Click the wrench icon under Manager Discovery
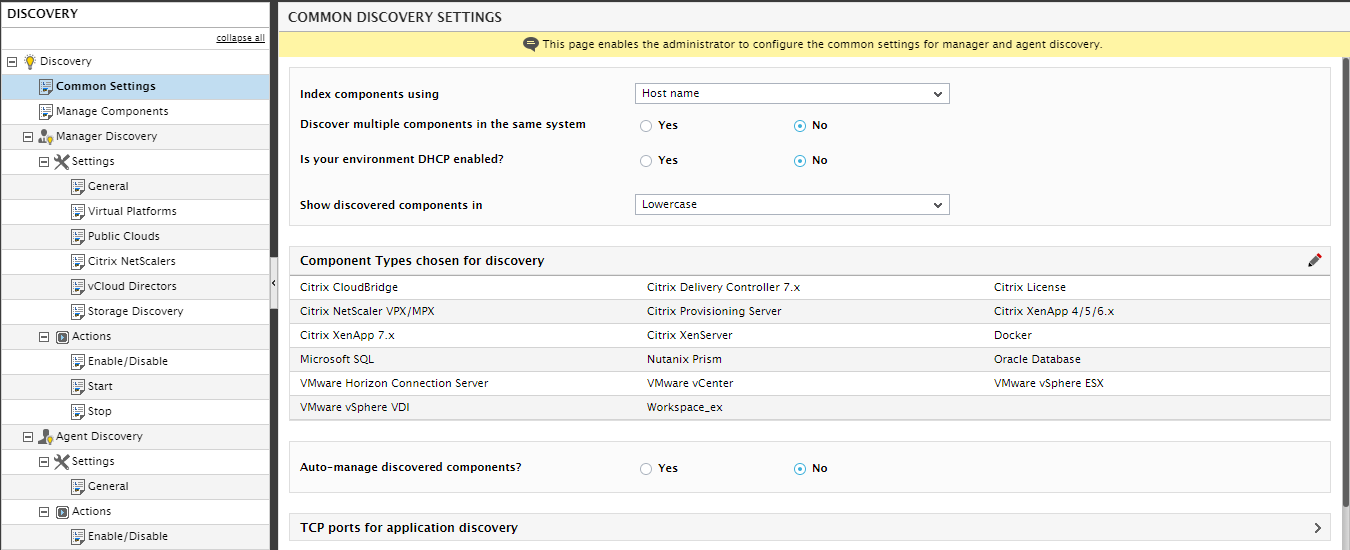1350x550 pixels. click(x=62, y=161)
